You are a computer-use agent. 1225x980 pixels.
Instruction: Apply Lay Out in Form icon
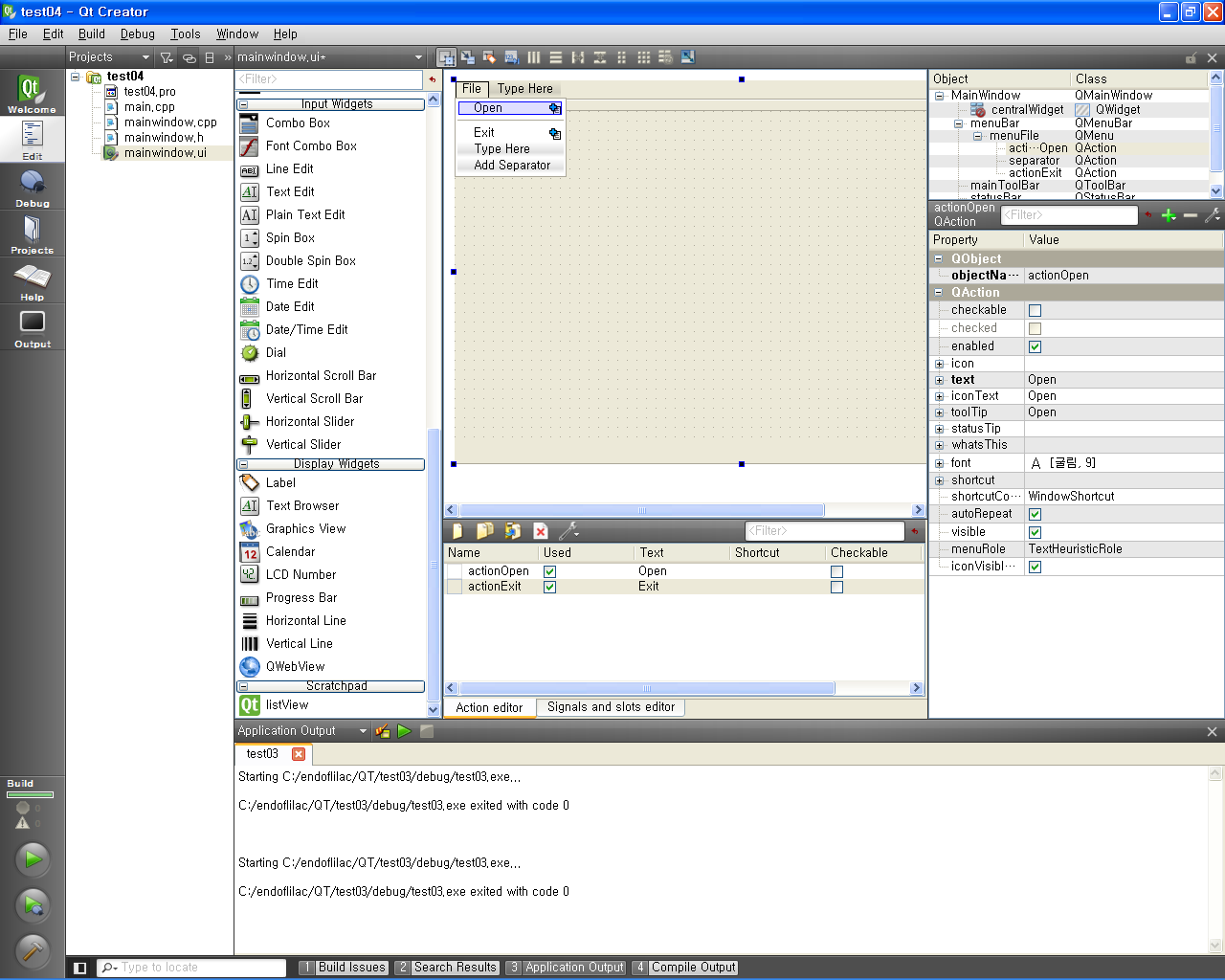coord(622,57)
